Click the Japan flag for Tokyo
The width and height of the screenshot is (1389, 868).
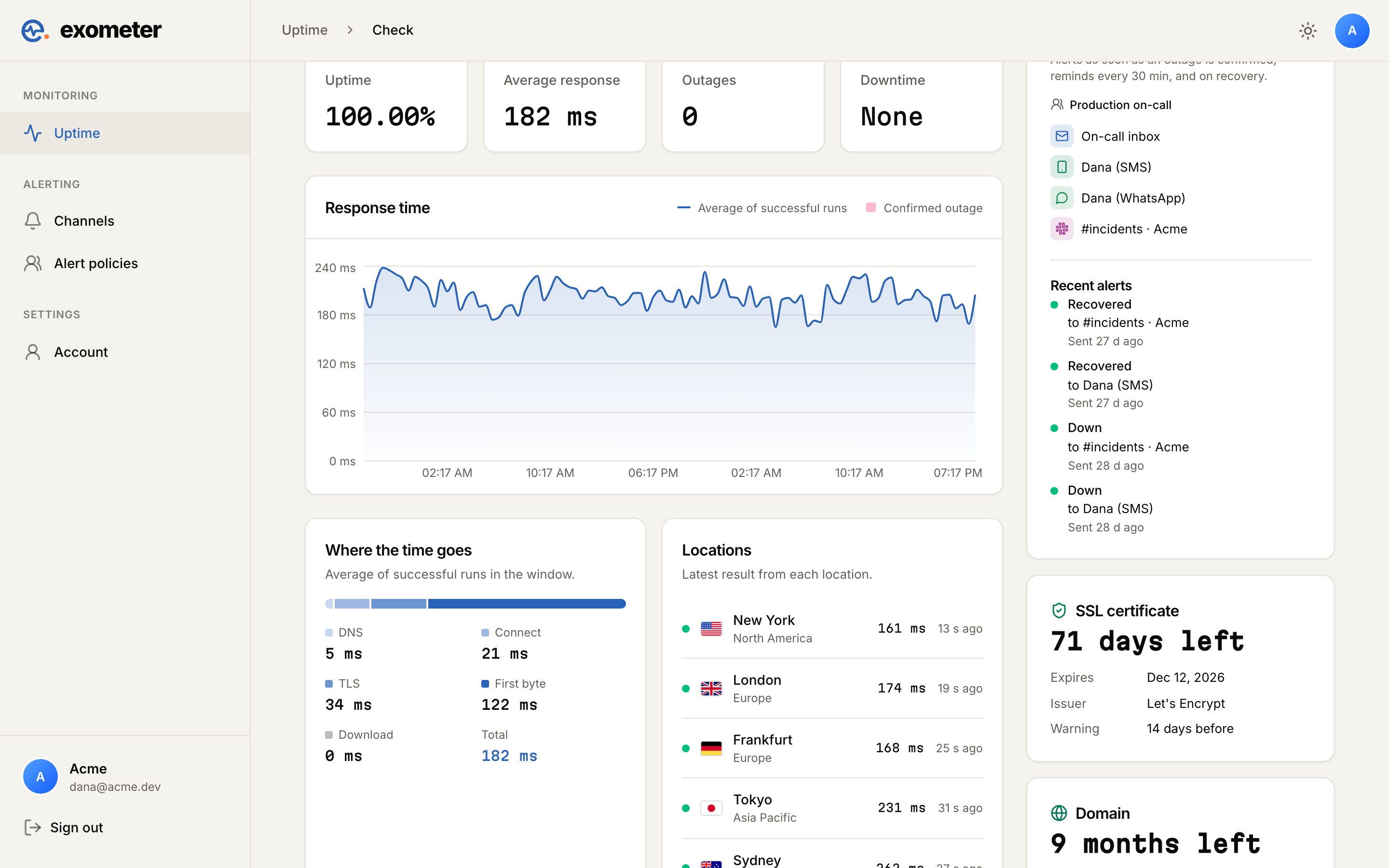tap(711, 808)
